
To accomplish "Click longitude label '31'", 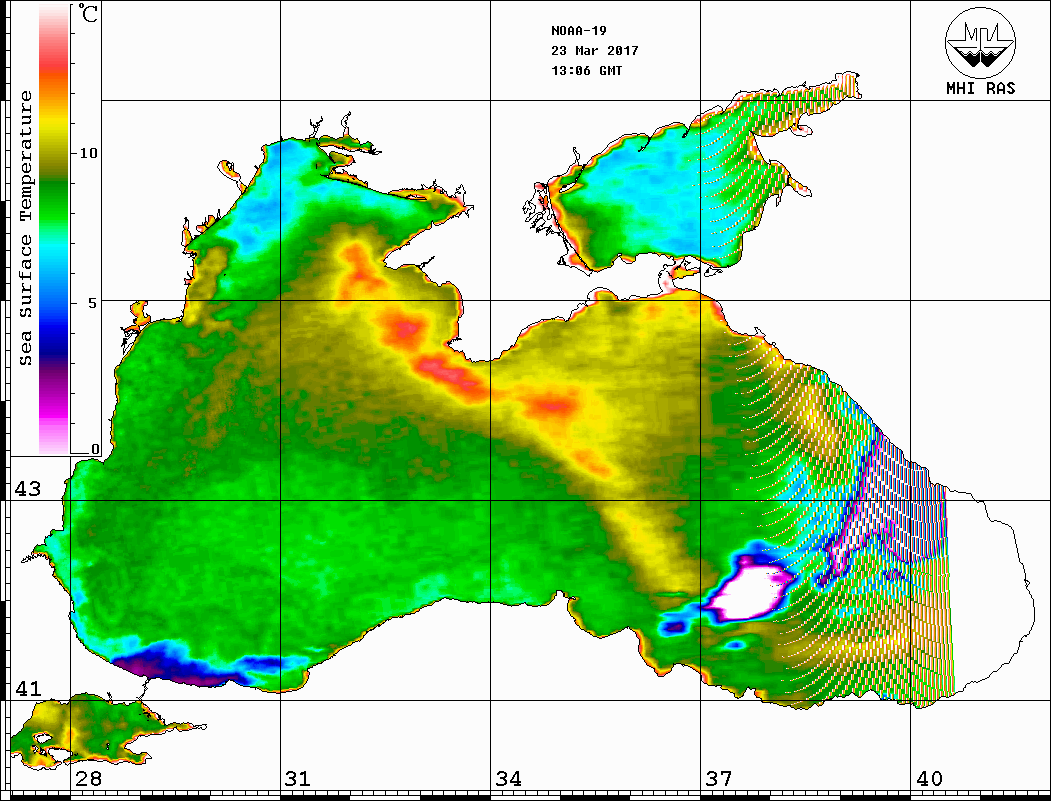I will tap(298, 778).
